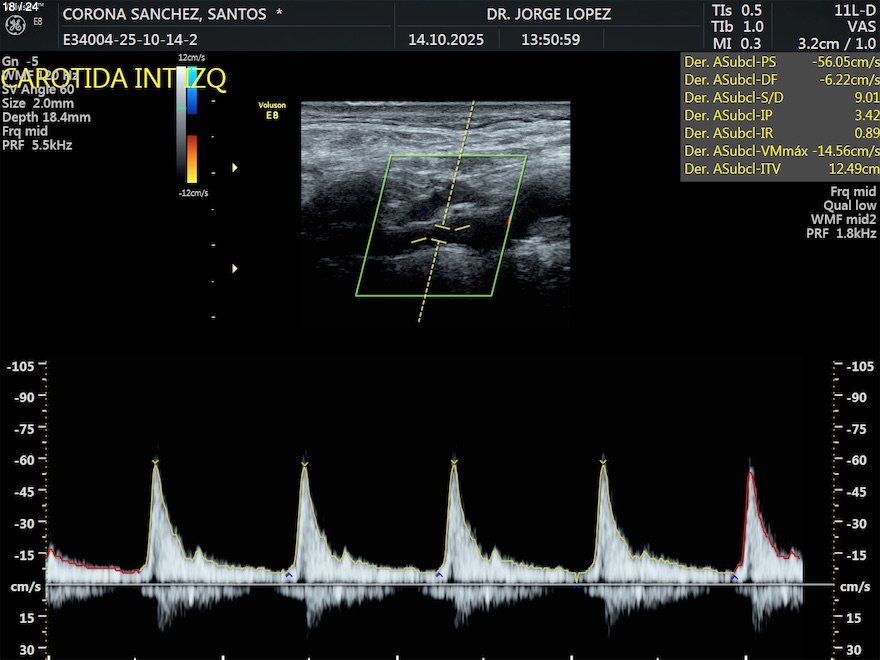Click the DR. JORGE LOPEZ header field
Screen dimensions: 880x660
[x=548, y=14]
